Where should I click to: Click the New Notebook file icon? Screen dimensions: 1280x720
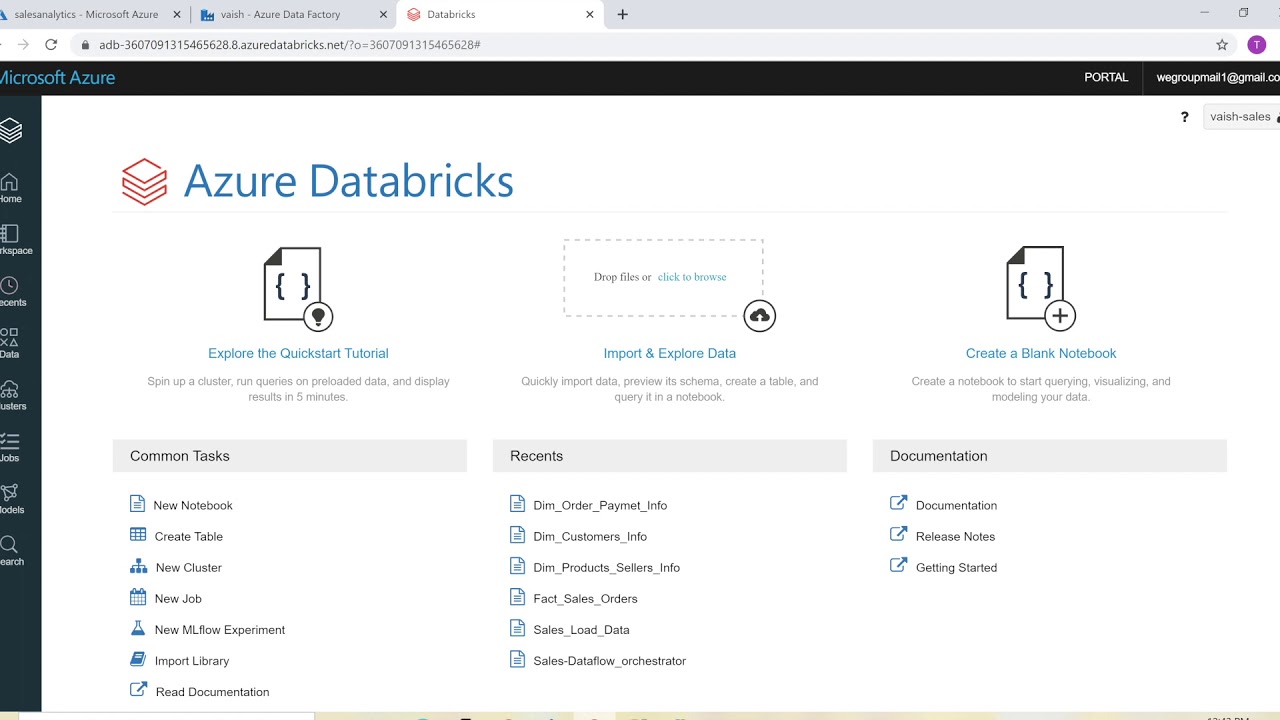(138, 504)
